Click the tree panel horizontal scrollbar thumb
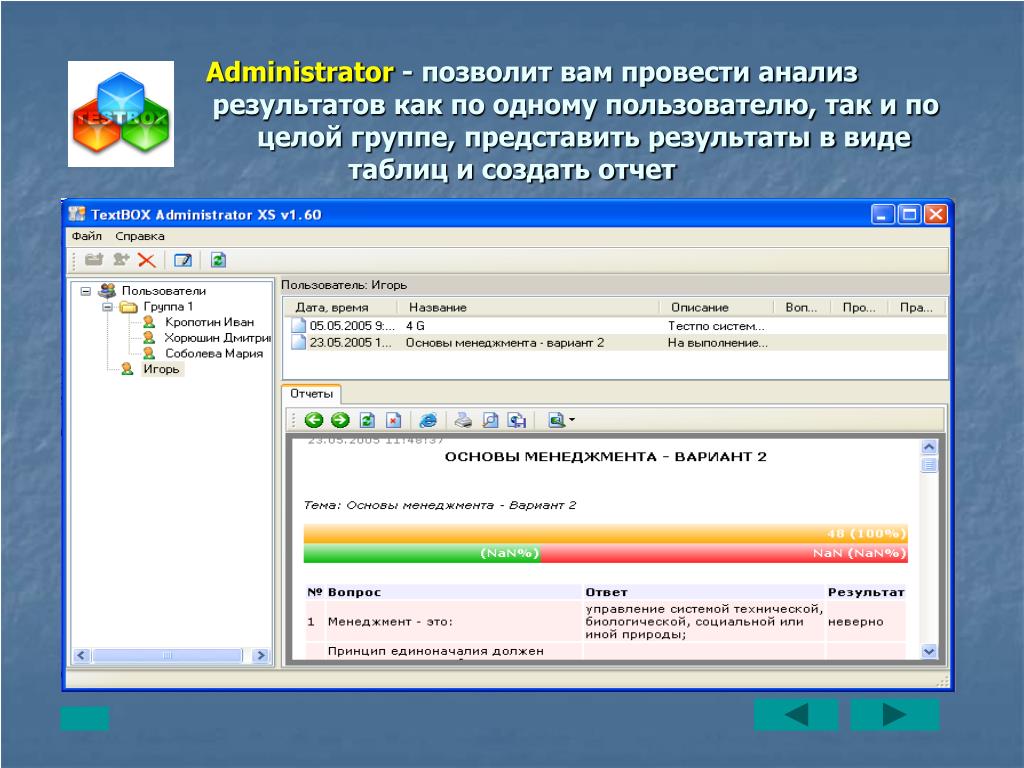Image resolution: width=1024 pixels, height=768 pixels. click(168, 655)
